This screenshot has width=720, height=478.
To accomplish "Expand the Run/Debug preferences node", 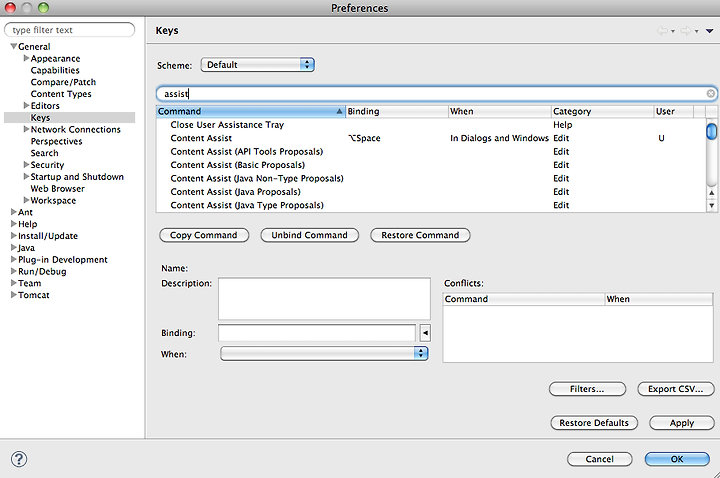I will coord(14,271).
